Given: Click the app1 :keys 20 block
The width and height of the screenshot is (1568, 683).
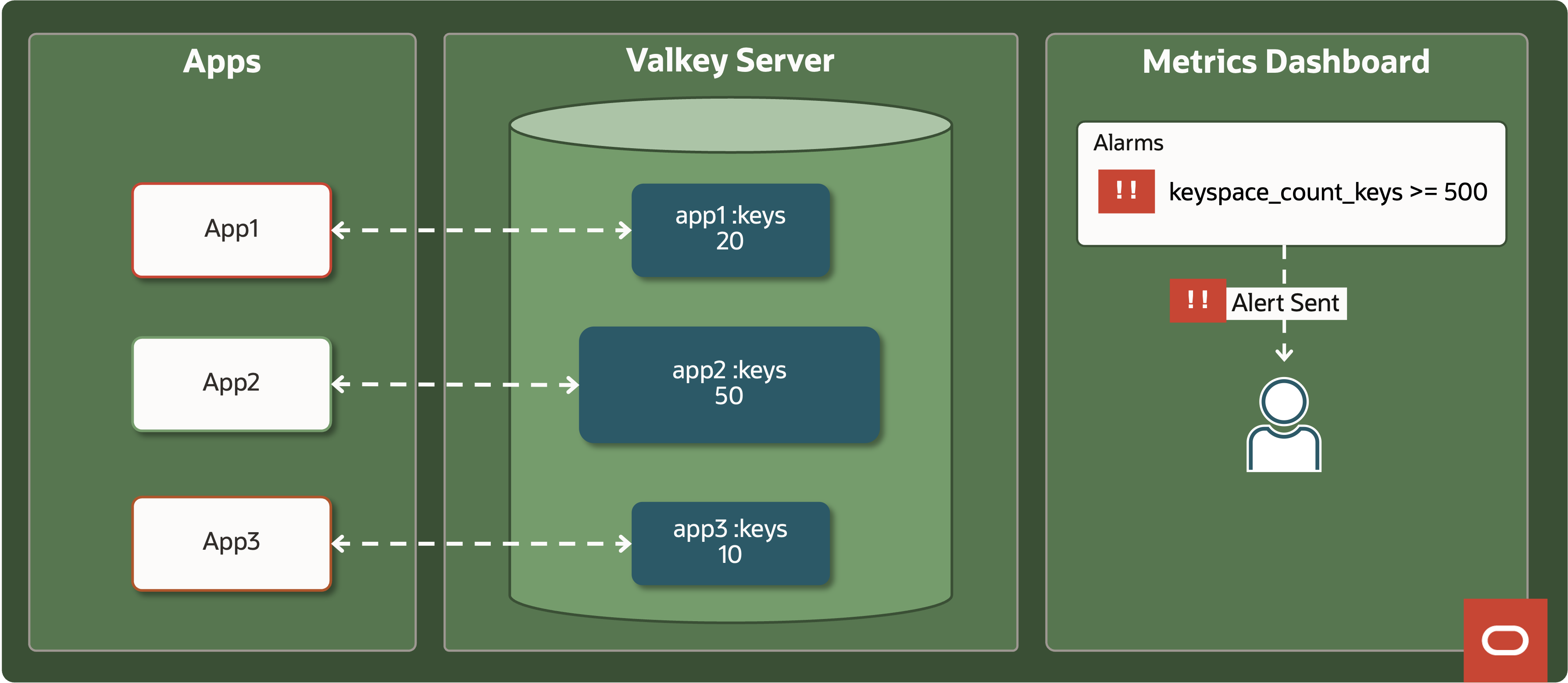Looking at the screenshot, I should pyautogui.click(x=730, y=230).
